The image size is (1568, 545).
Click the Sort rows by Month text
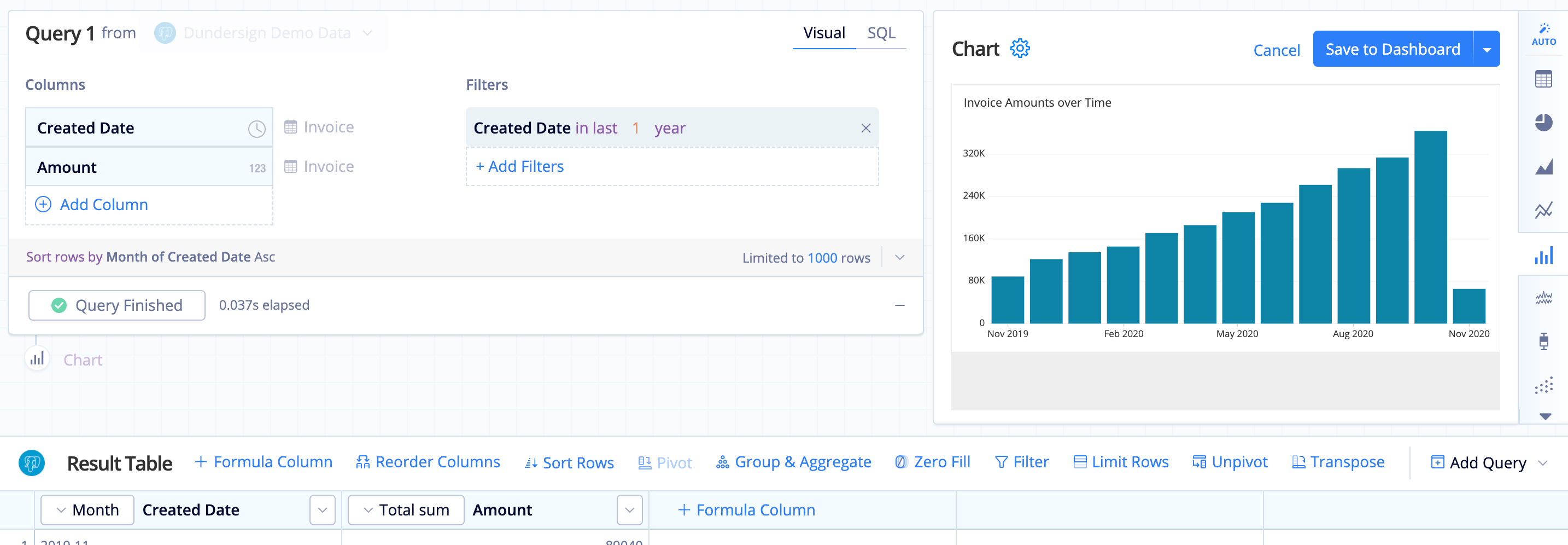click(x=150, y=257)
